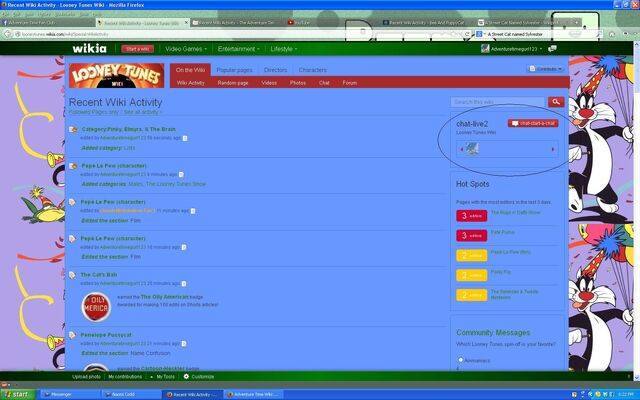
Task: Click the red search magnifier button
Action: [x=556, y=102]
